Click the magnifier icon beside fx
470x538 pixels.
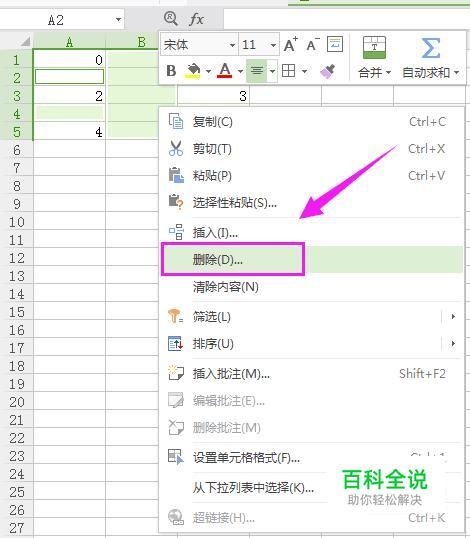click(171, 19)
